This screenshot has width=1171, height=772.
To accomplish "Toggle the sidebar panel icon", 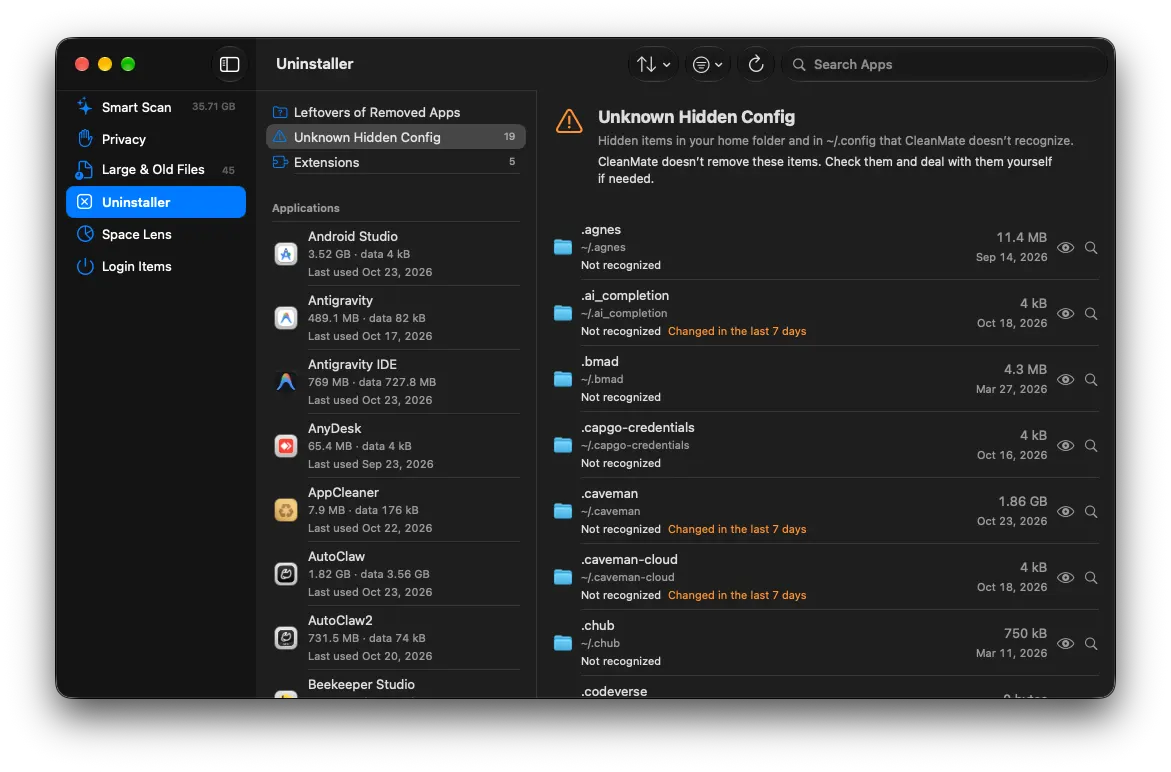I will tap(229, 64).
